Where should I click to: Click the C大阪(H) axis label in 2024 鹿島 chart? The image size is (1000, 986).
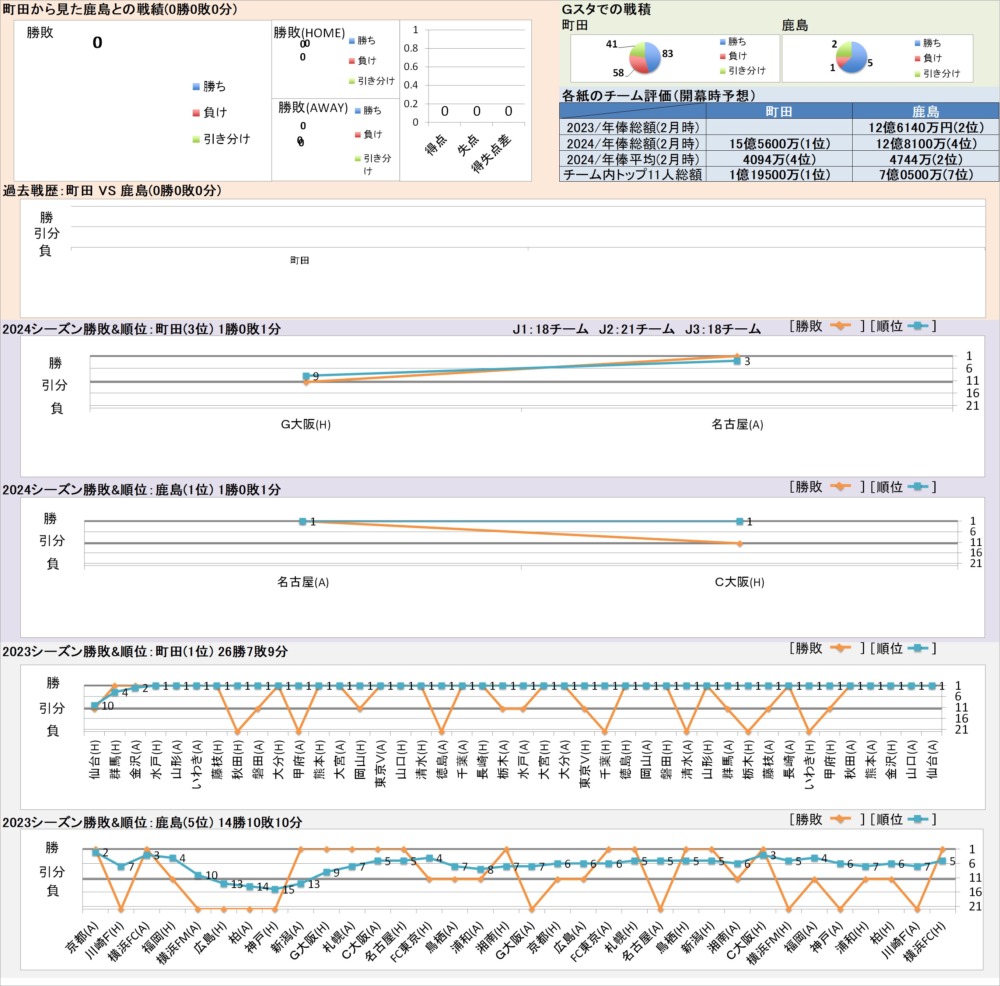738,581
